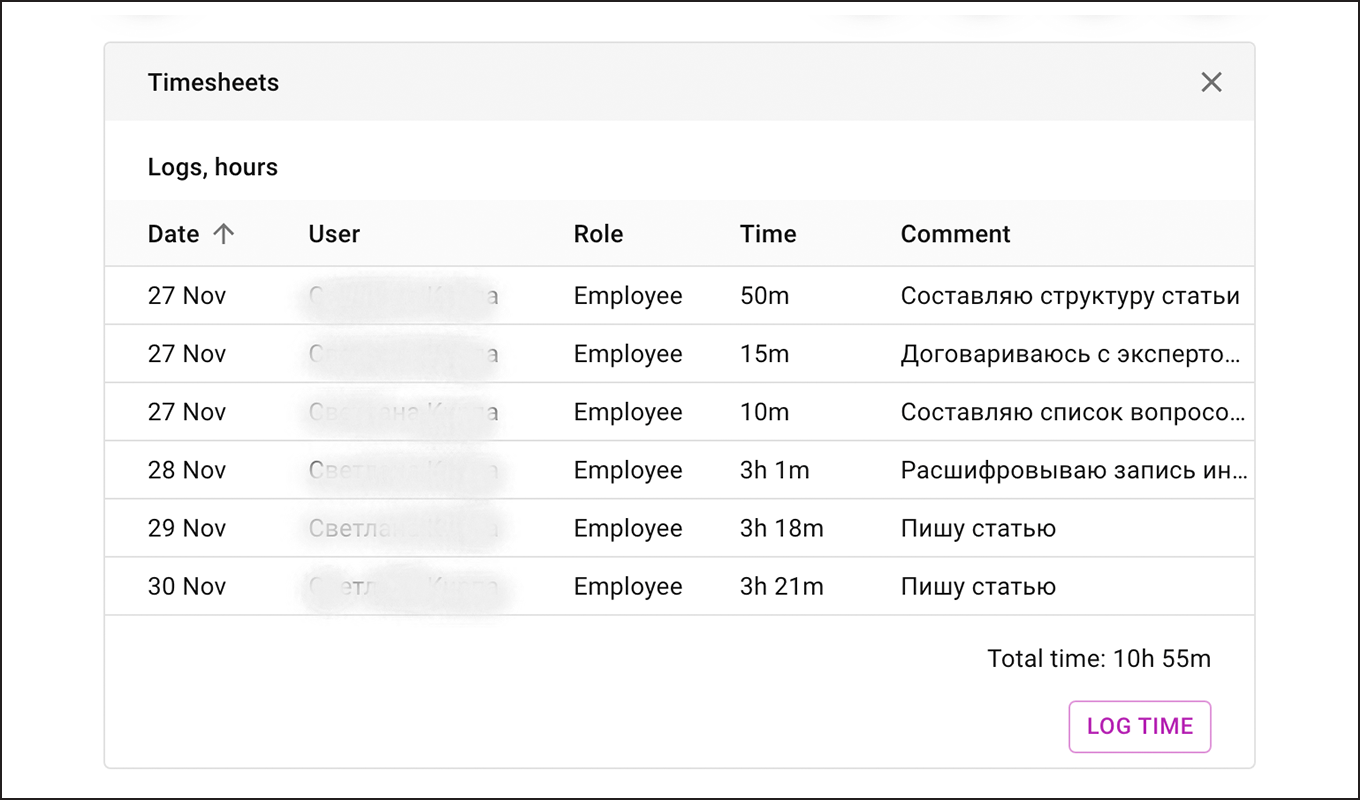
Task: Select 'Пишу статью' comment on 29 Nov
Action: [x=978, y=528]
